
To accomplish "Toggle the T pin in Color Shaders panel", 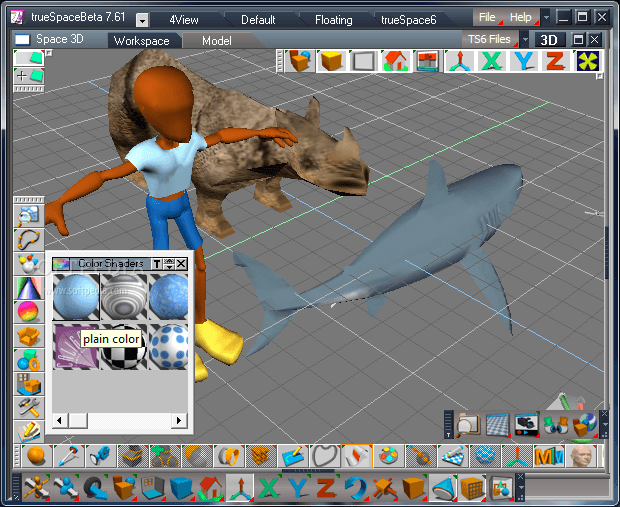I will pos(157,263).
